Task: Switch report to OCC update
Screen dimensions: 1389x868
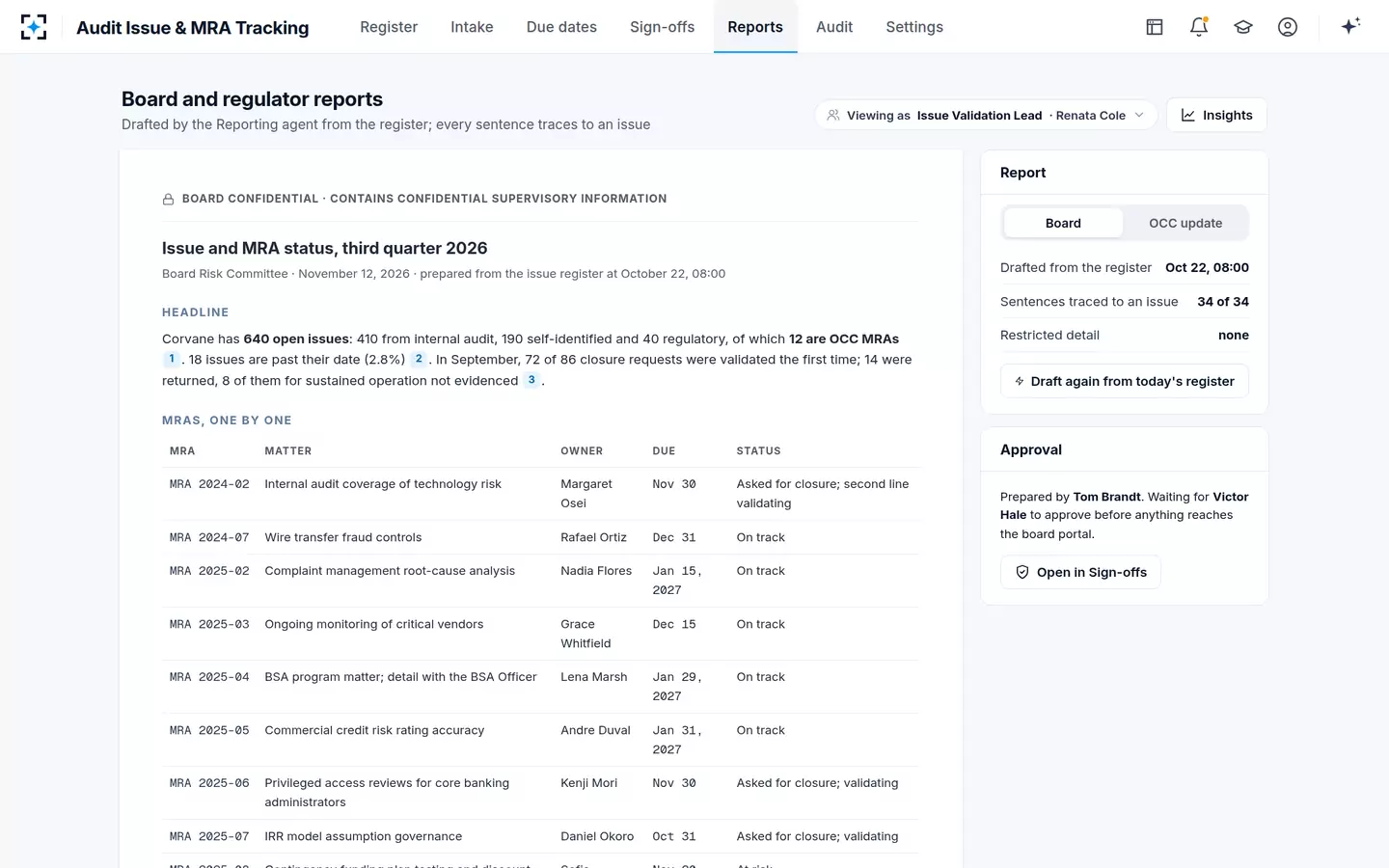Action: click(x=1185, y=223)
